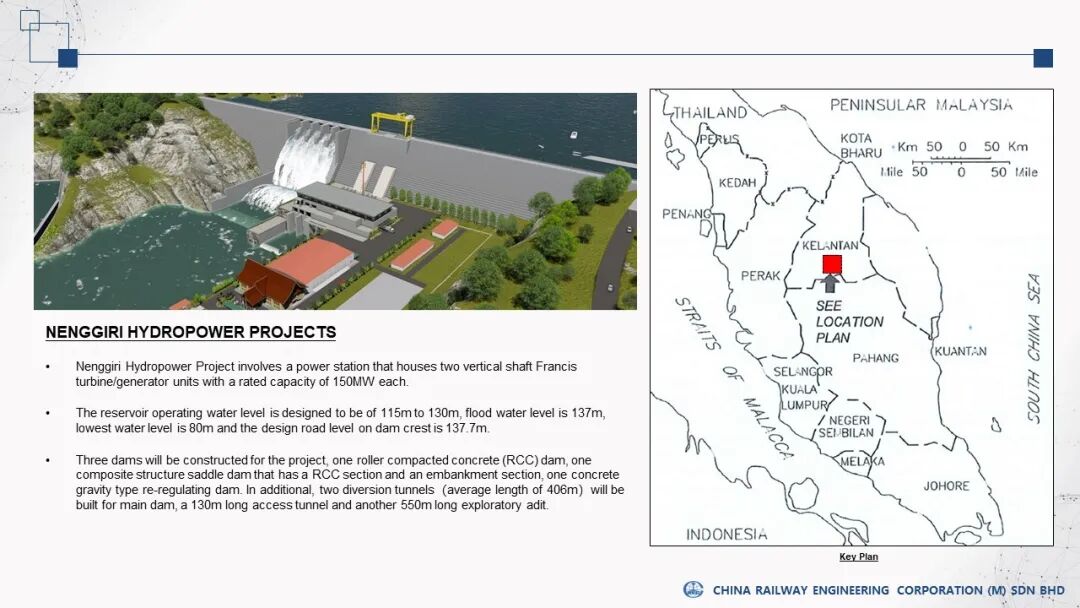
Task: Click the dam rendering image
Action: pyautogui.click(x=335, y=201)
